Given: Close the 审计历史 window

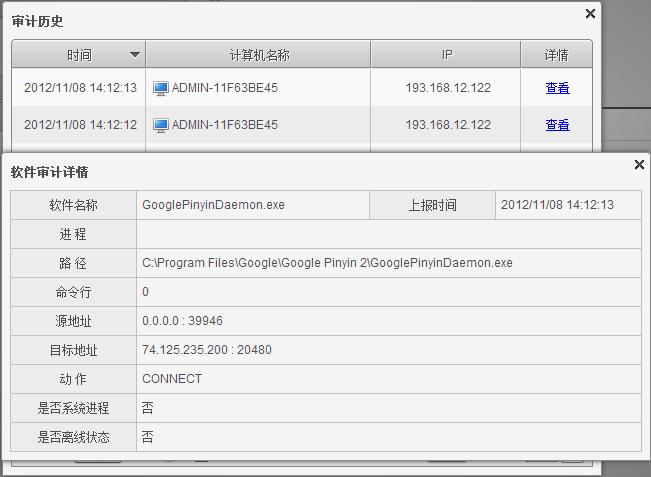Looking at the screenshot, I should 590,14.
